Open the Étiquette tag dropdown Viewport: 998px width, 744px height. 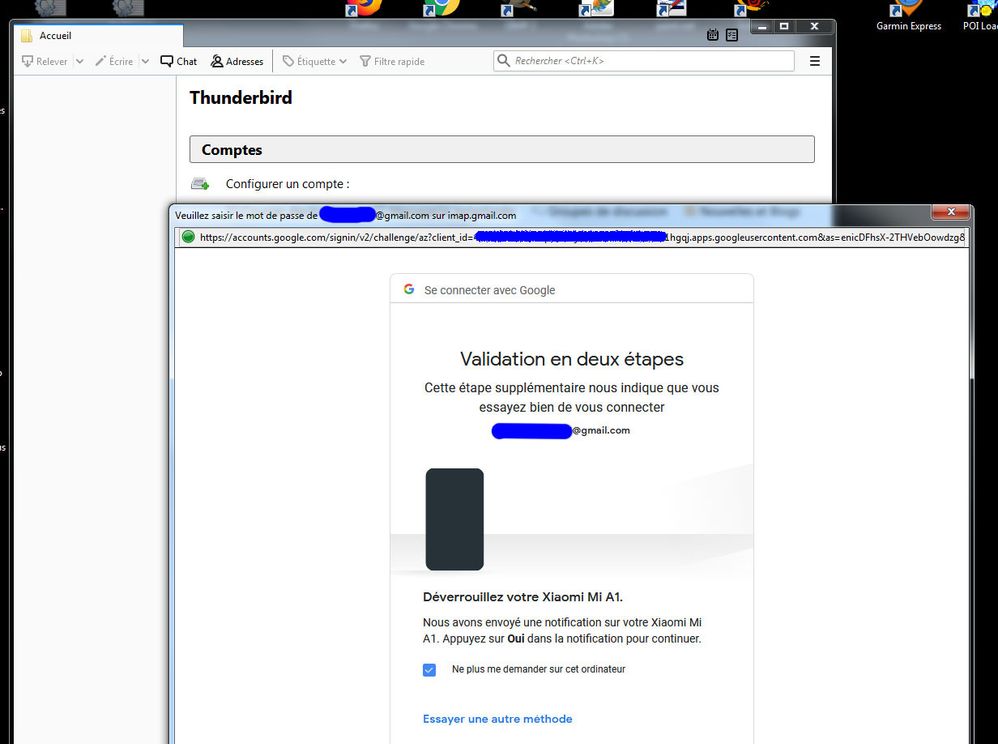[313, 61]
